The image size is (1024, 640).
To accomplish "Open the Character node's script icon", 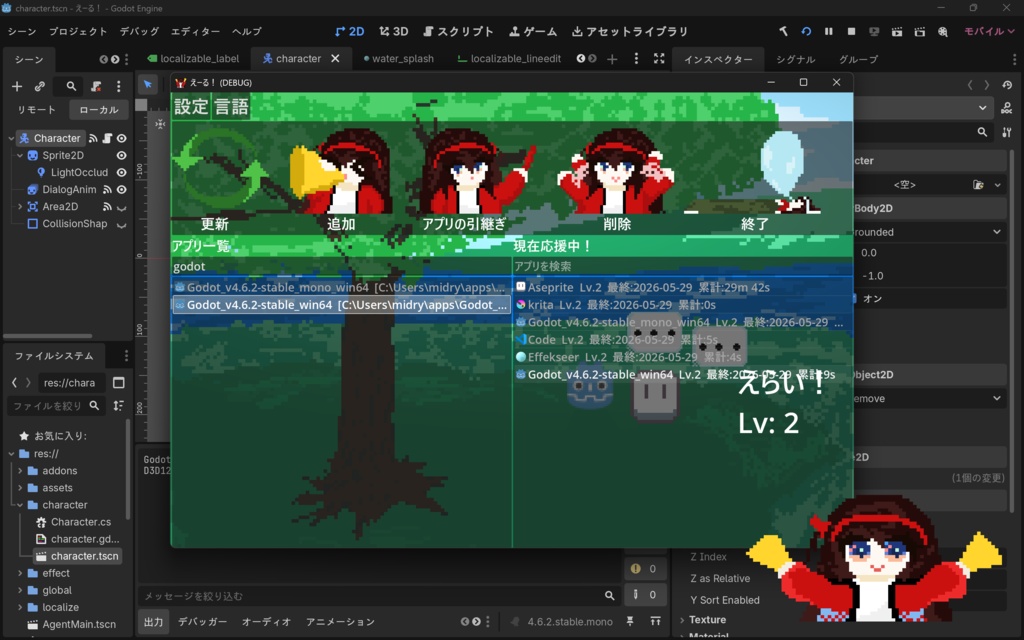I will (x=107, y=138).
